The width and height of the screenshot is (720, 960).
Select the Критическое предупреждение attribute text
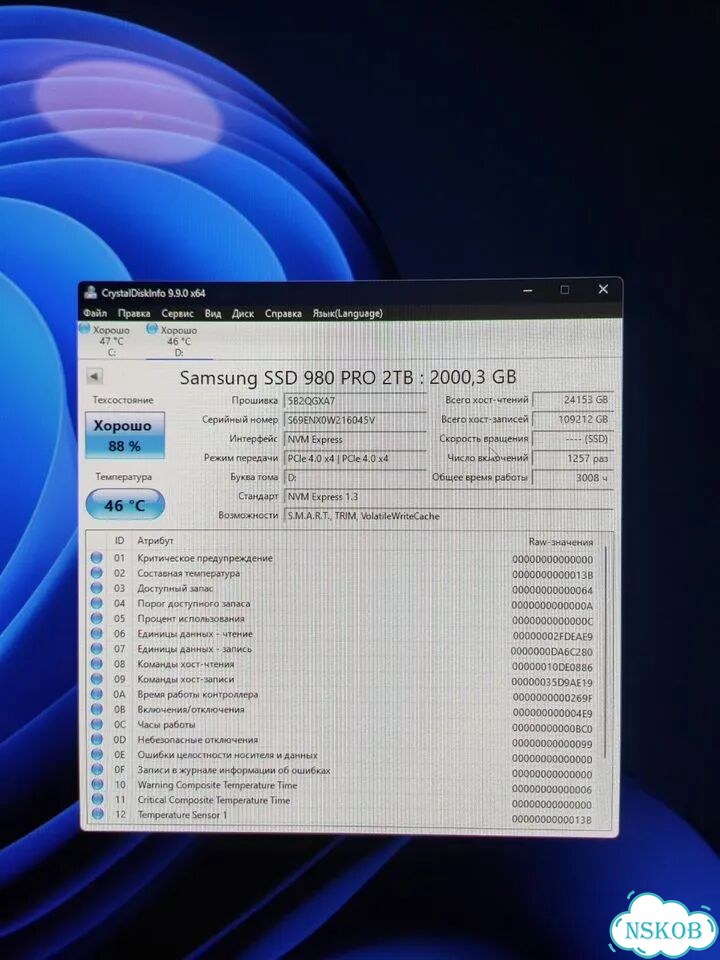pos(205,558)
